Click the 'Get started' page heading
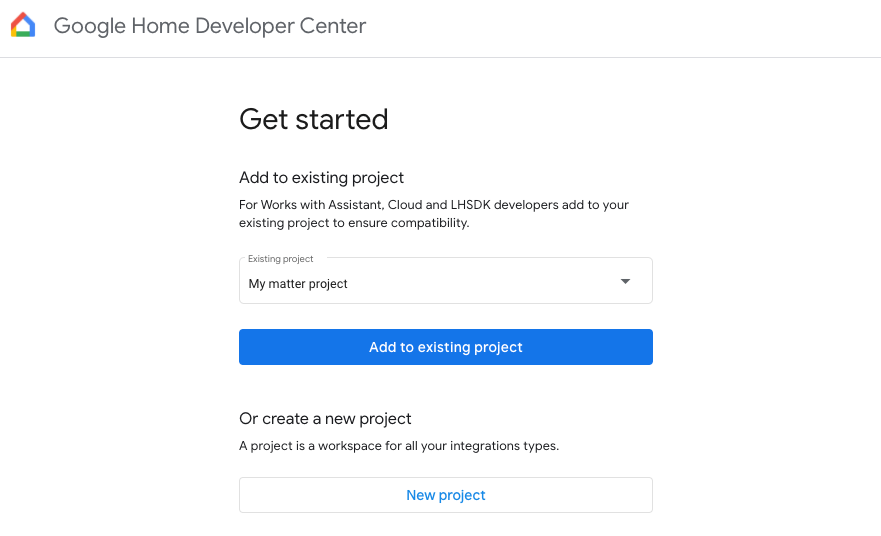 (x=313, y=119)
